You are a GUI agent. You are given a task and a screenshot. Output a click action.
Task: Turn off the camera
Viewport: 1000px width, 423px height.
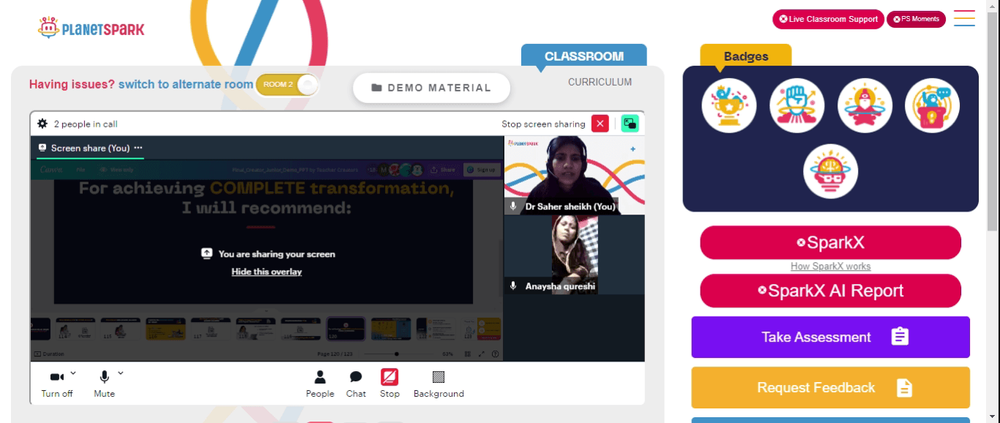pos(56,383)
